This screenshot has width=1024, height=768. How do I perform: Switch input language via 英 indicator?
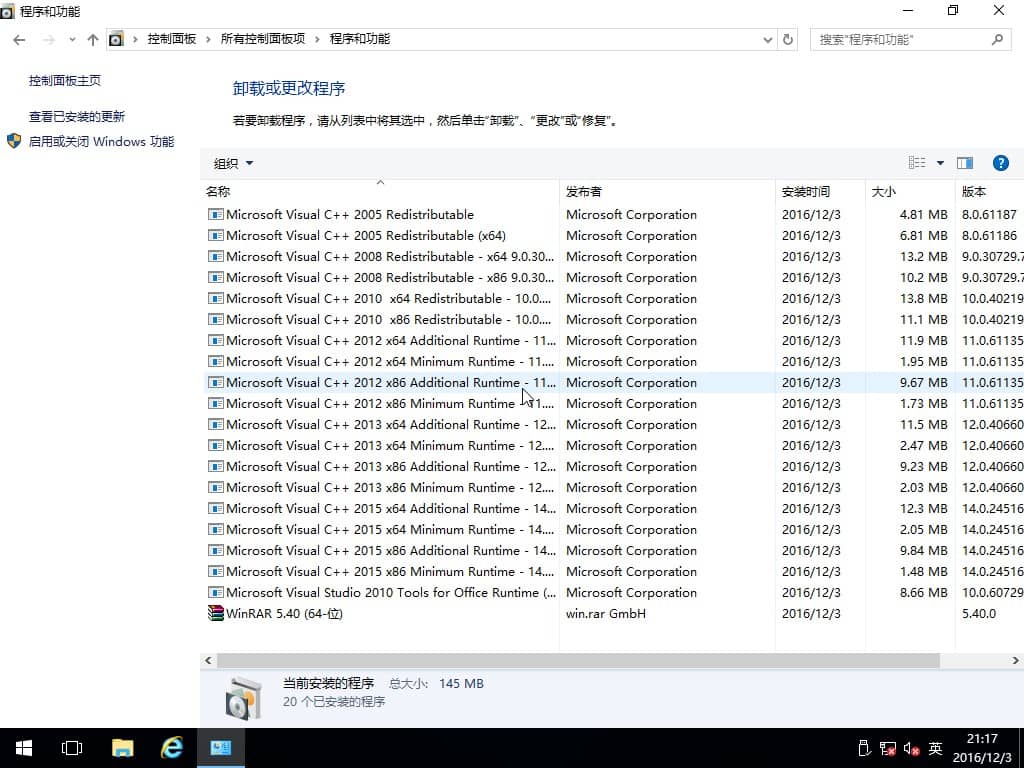click(936, 748)
